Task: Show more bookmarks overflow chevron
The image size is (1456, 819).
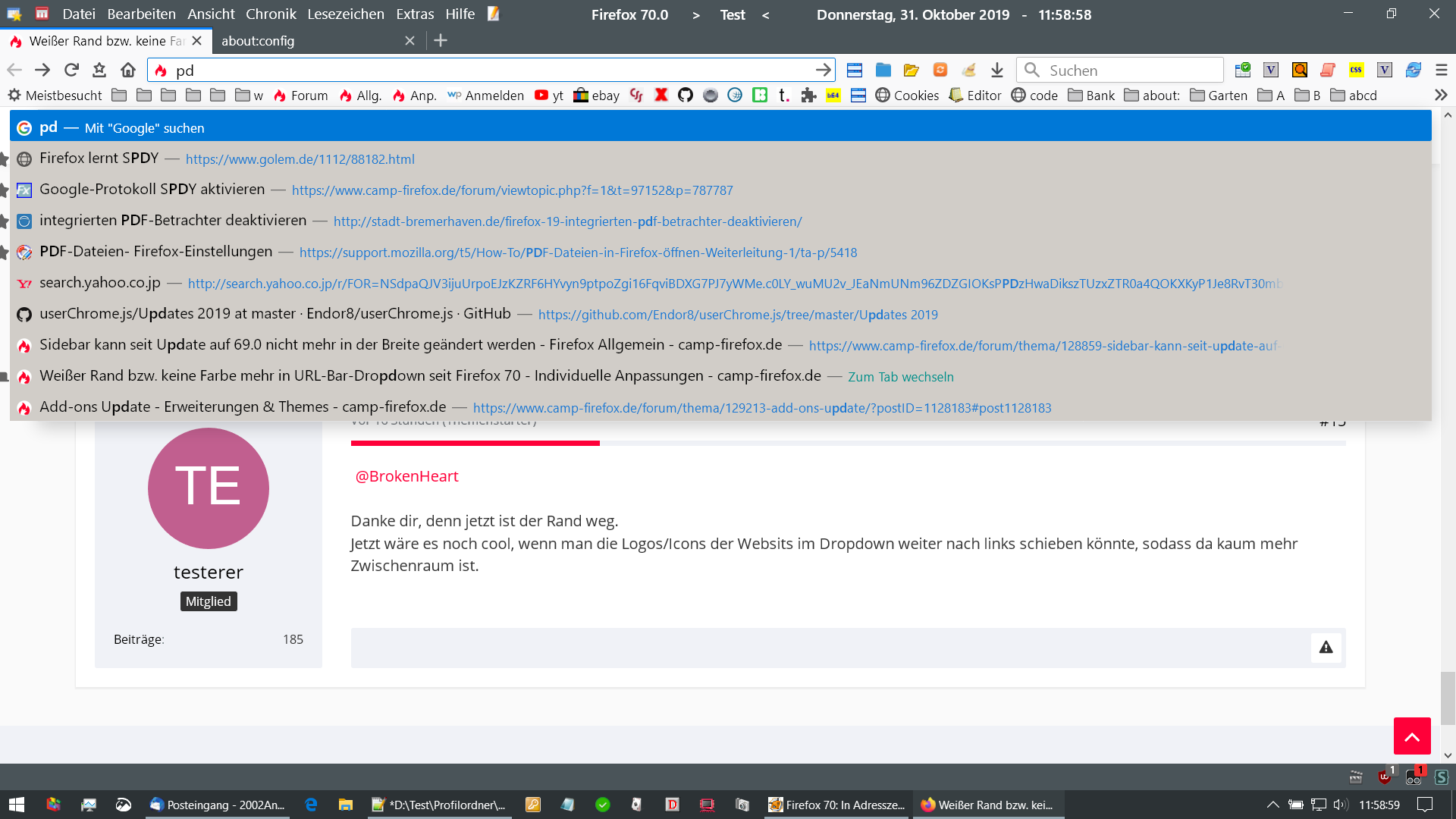Action: 1440,95
